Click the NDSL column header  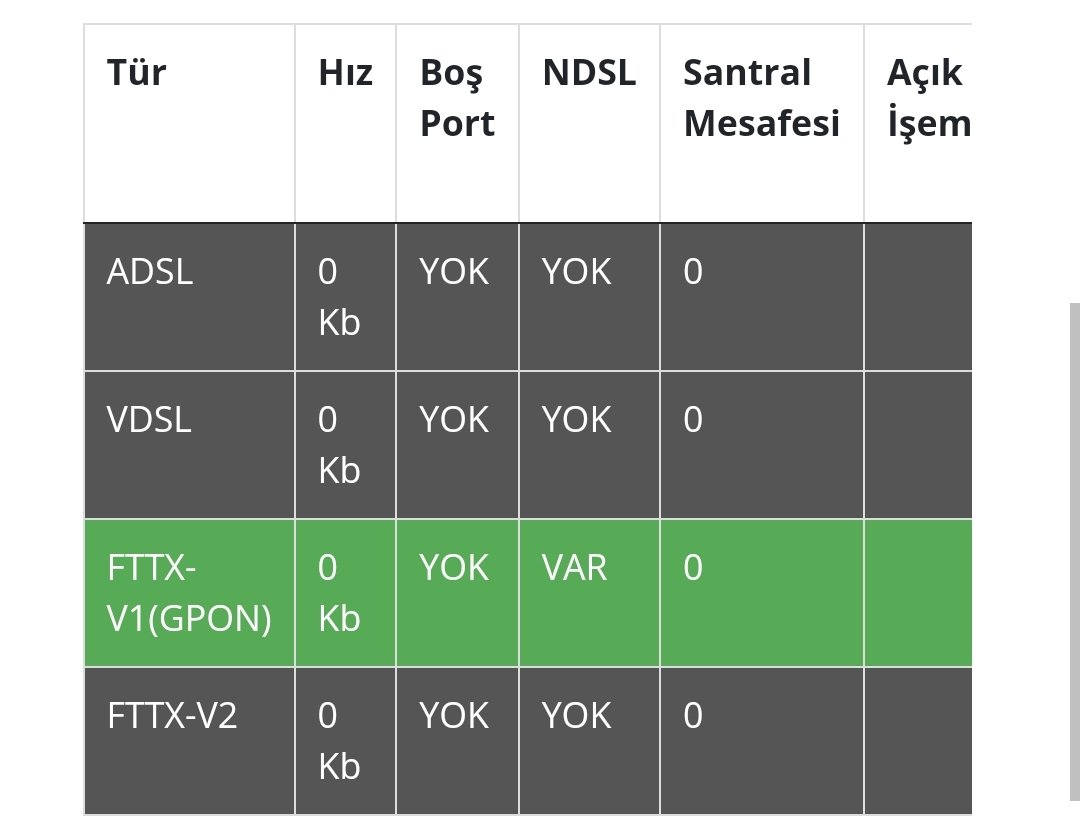(x=588, y=73)
